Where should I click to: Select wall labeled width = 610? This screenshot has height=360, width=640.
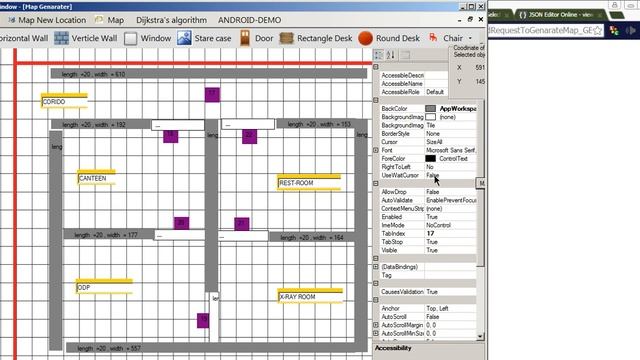209,74
